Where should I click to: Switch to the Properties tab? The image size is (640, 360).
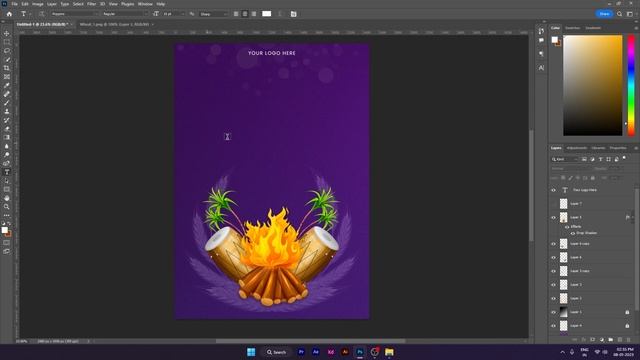(x=618, y=148)
